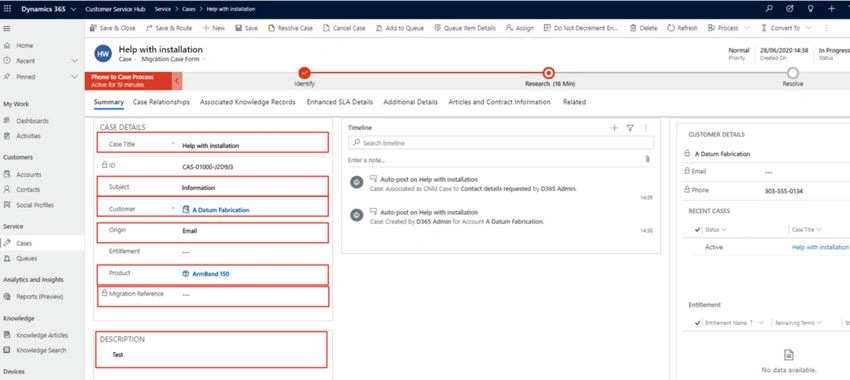Click the note attachment paperclip icon

click(x=647, y=159)
